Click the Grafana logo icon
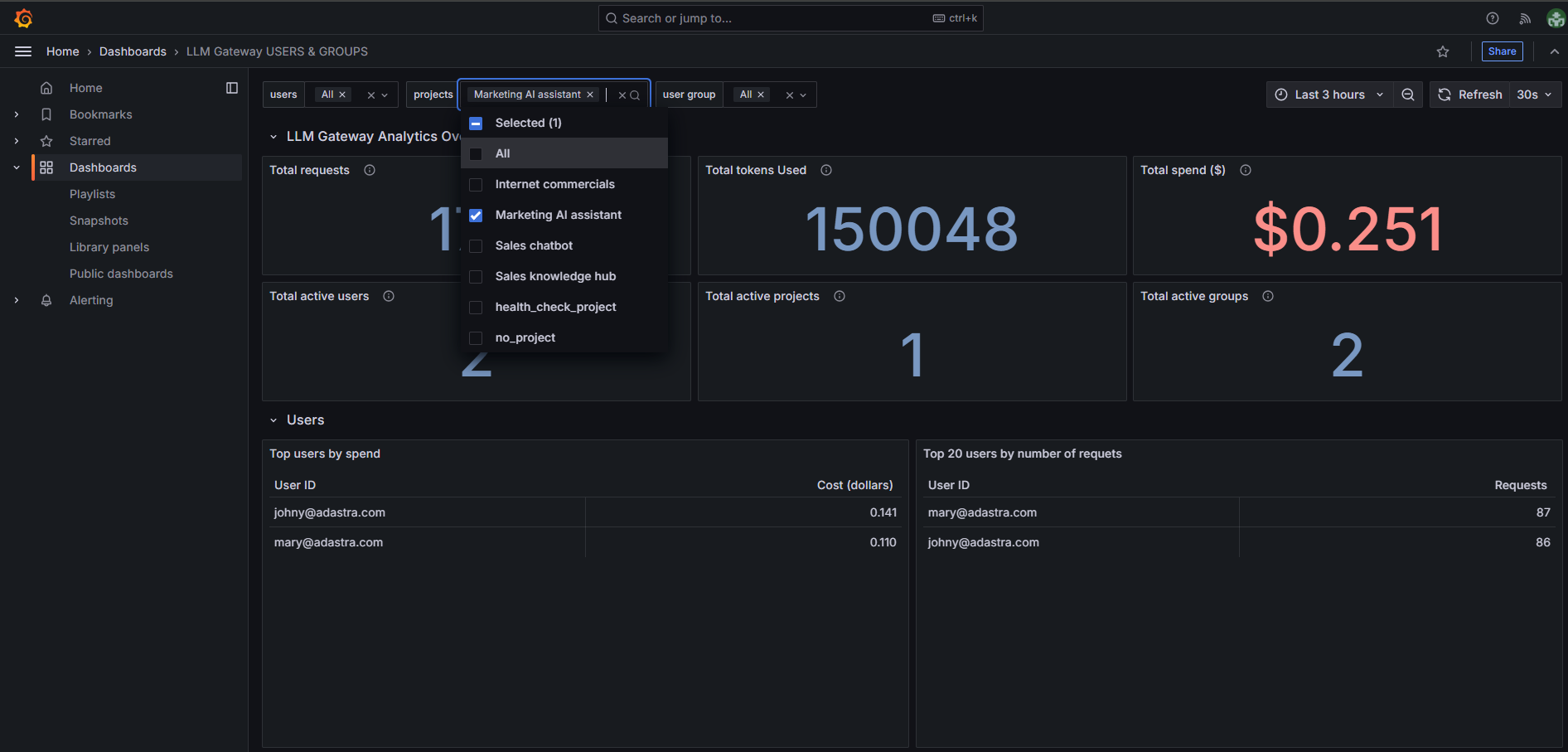Image resolution: width=1568 pixels, height=752 pixels. click(x=23, y=17)
